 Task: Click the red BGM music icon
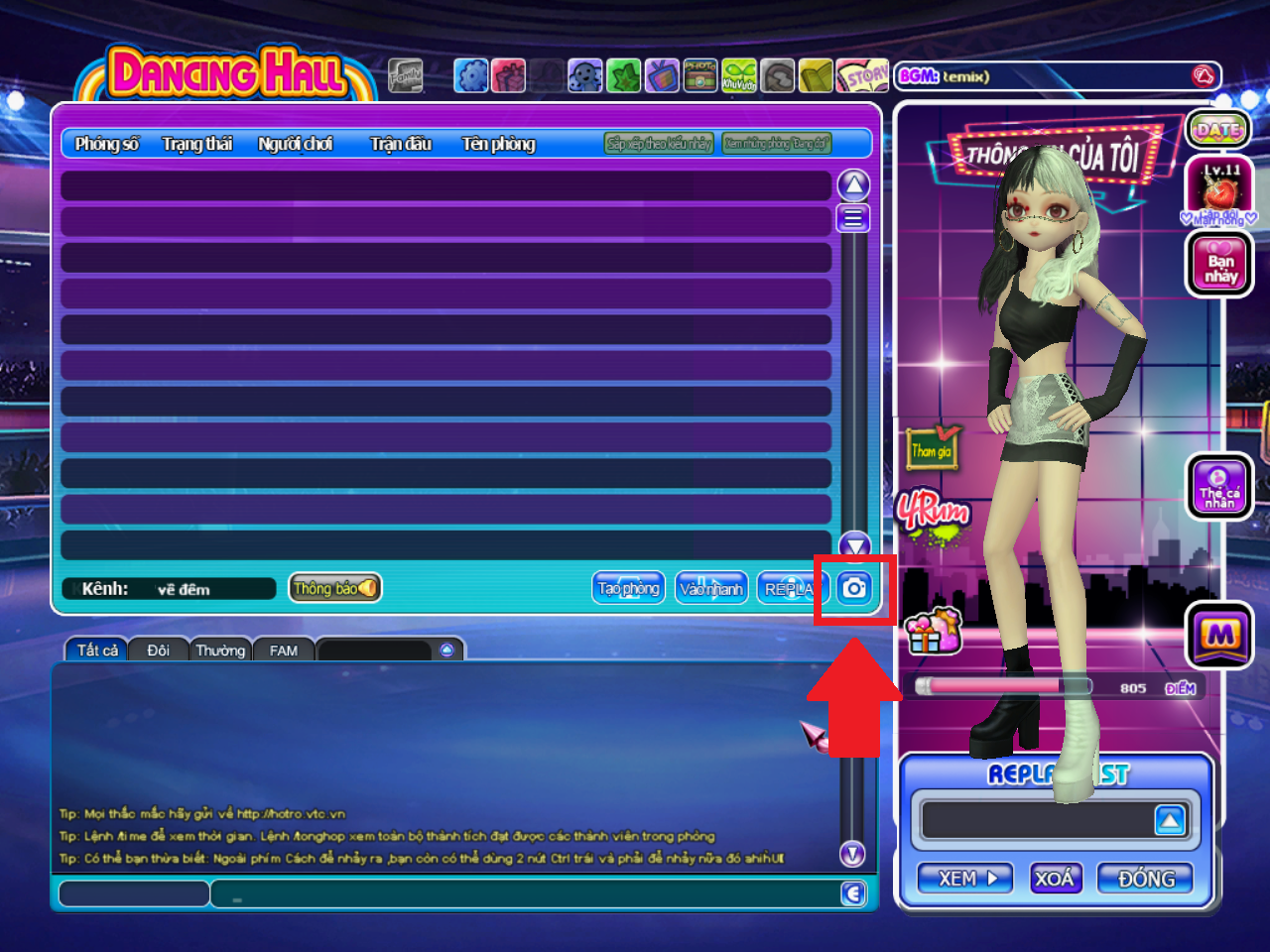pyautogui.click(x=1203, y=76)
